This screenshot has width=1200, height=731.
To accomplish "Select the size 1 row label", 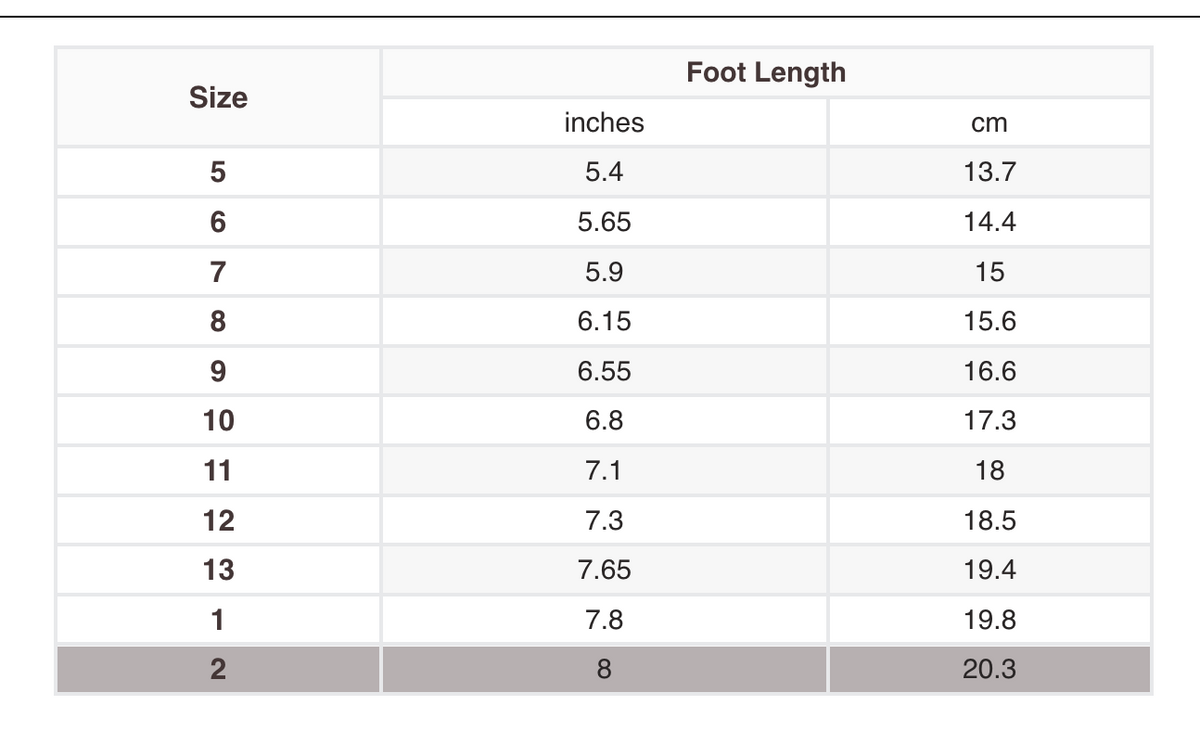I will tap(218, 620).
